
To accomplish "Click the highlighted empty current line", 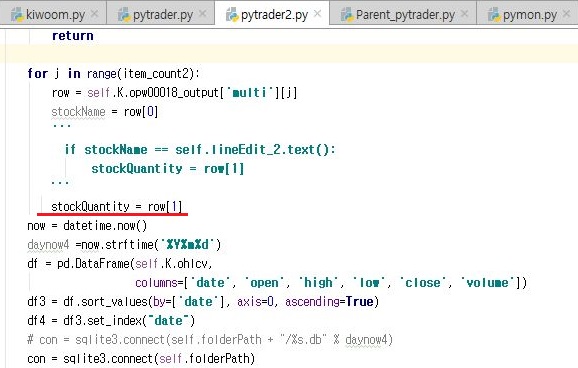I will click(289, 54).
